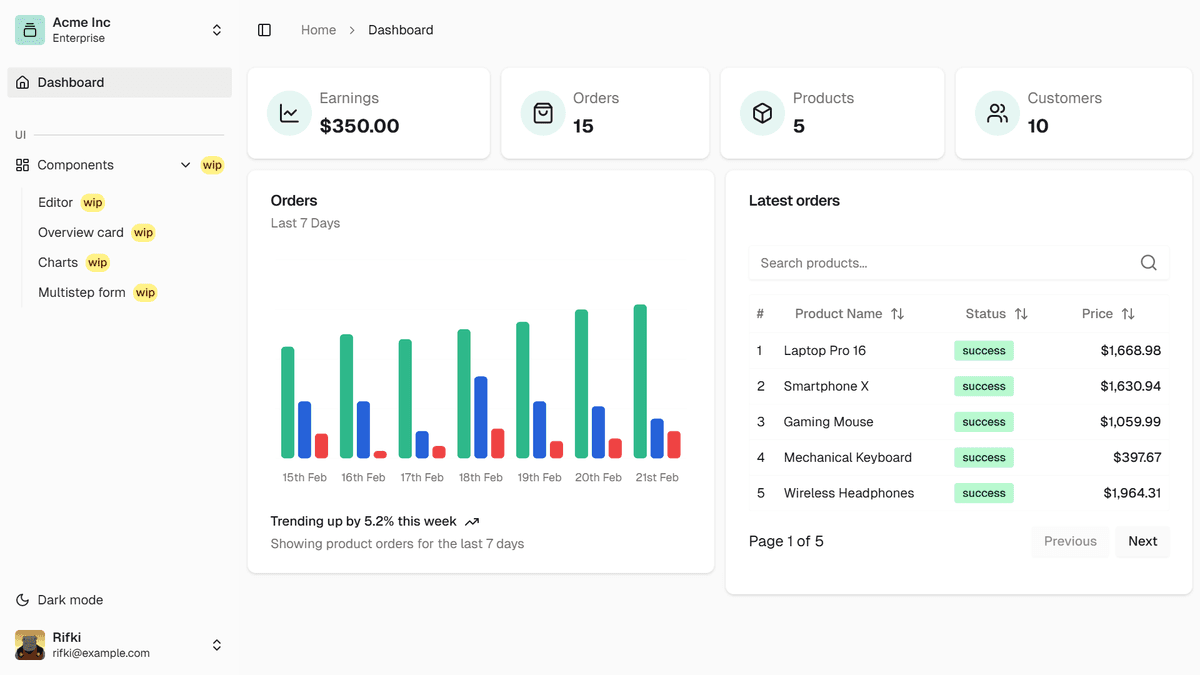Click the Acme Inc logo icon

tap(30, 30)
